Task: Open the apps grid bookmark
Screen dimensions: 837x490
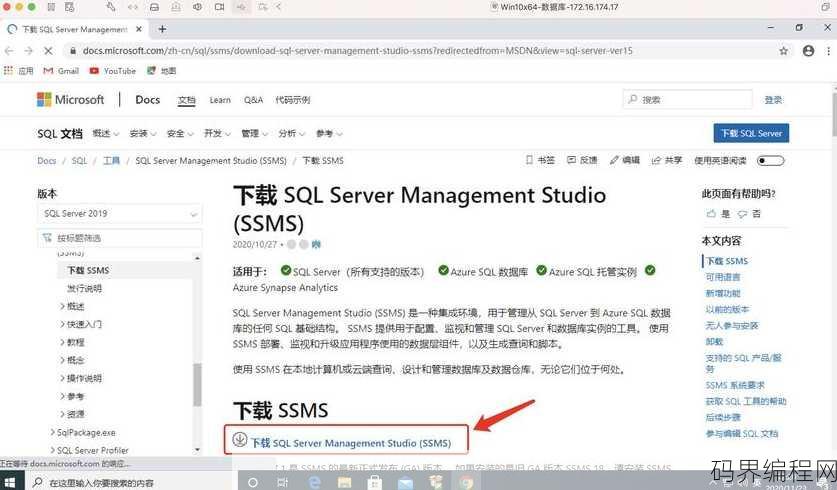Action: point(19,70)
